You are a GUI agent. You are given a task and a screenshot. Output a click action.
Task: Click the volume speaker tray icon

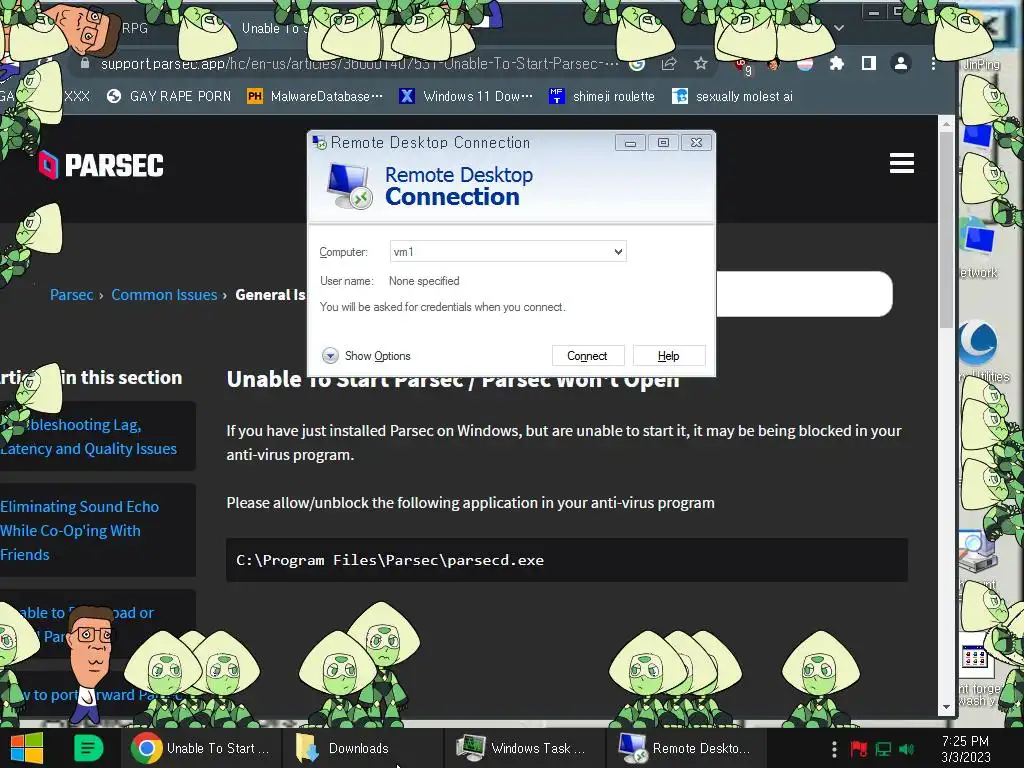(906, 748)
